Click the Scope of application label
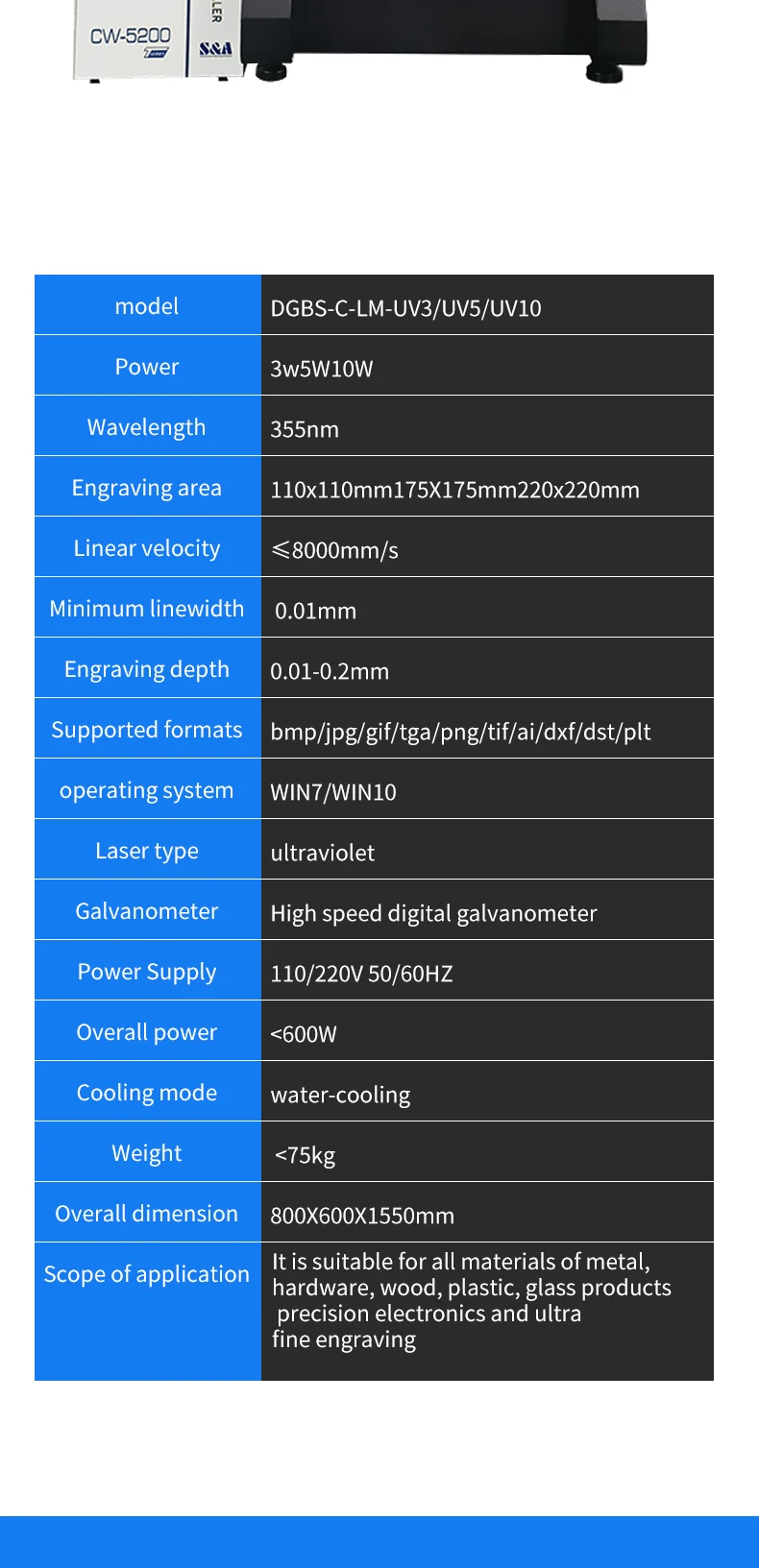The image size is (759, 1568). (x=147, y=1274)
